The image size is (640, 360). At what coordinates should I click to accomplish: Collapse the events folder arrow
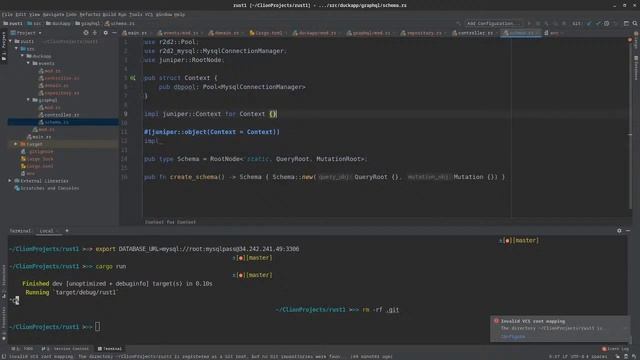28,63
